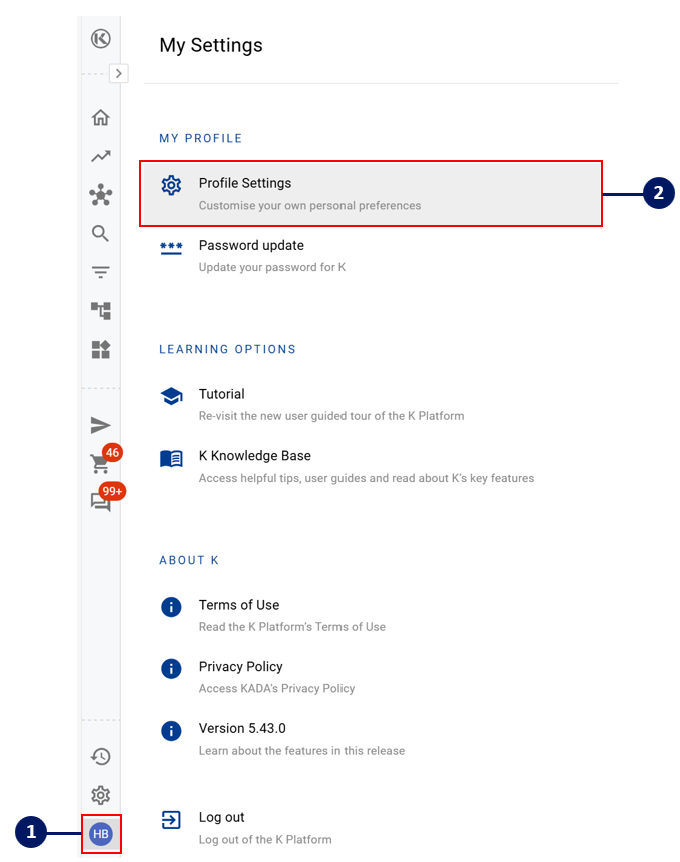Screen dimensions: 680x862
Task: Open the dashboard widgets sidebar icon
Action: click(x=100, y=349)
